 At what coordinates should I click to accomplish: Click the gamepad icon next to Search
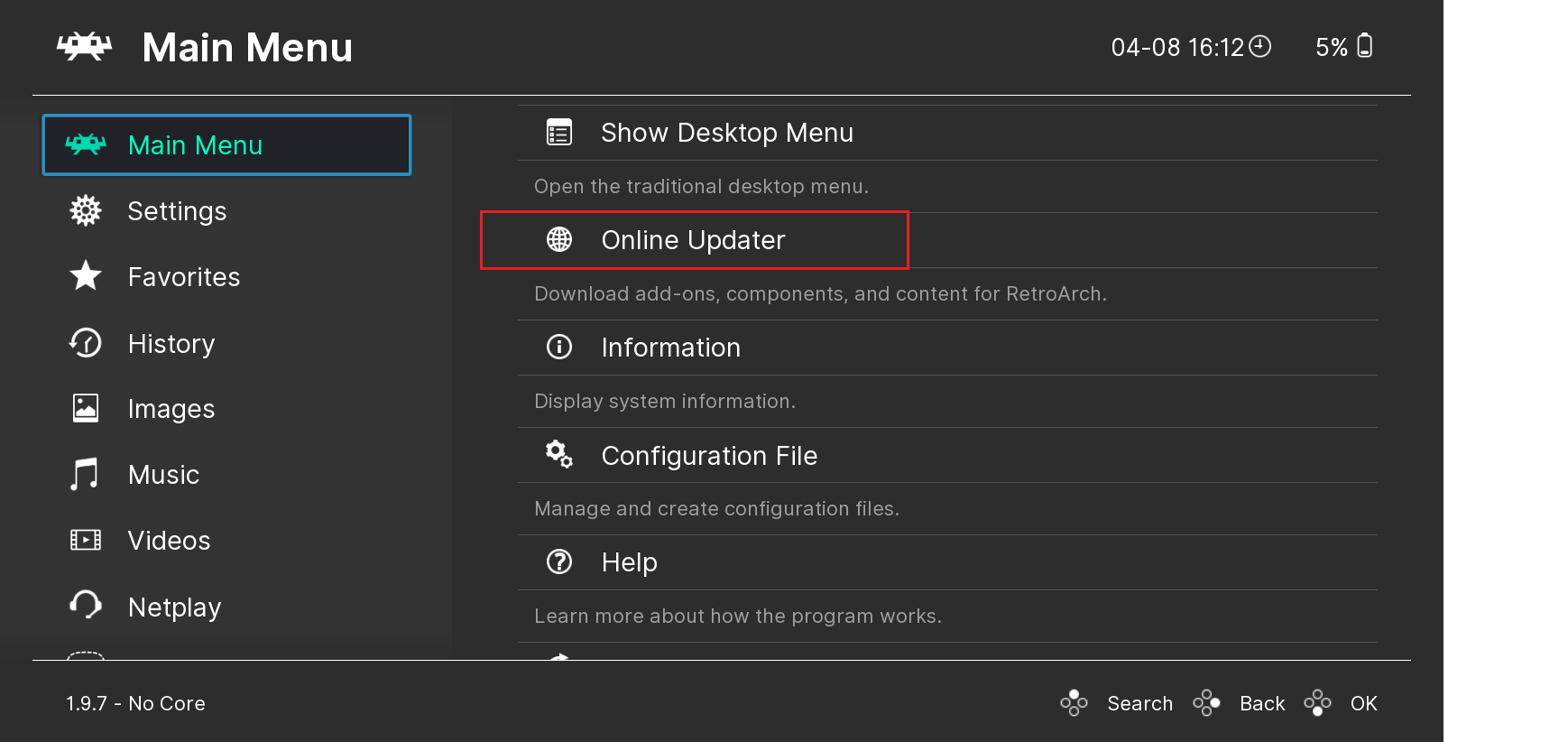[x=1074, y=703]
